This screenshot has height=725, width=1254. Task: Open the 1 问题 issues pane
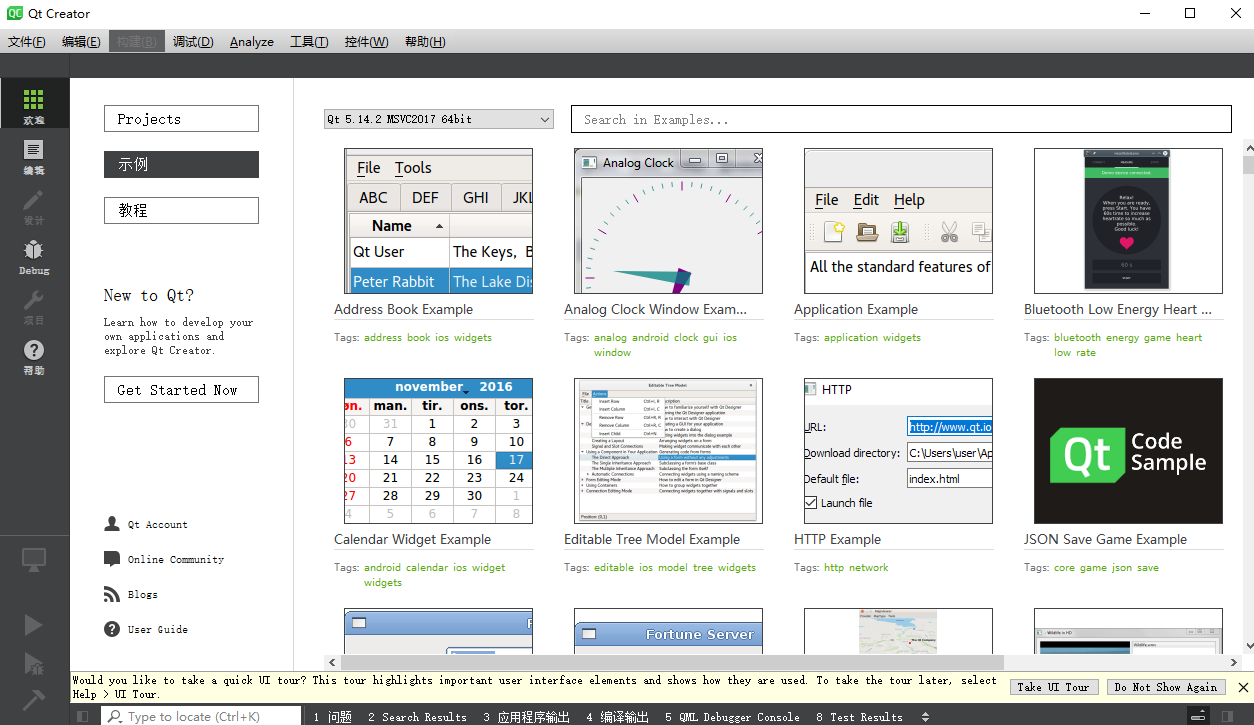tap(333, 717)
